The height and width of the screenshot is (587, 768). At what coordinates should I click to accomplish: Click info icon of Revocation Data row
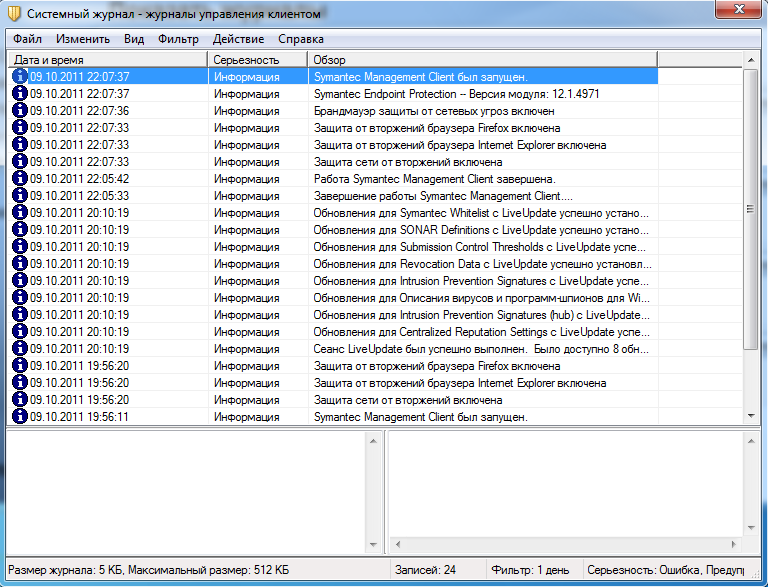20,263
